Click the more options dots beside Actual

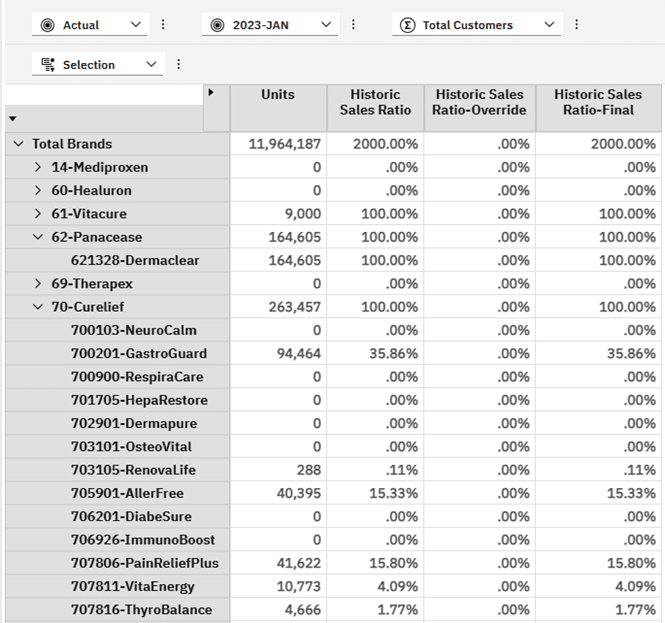(163, 25)
